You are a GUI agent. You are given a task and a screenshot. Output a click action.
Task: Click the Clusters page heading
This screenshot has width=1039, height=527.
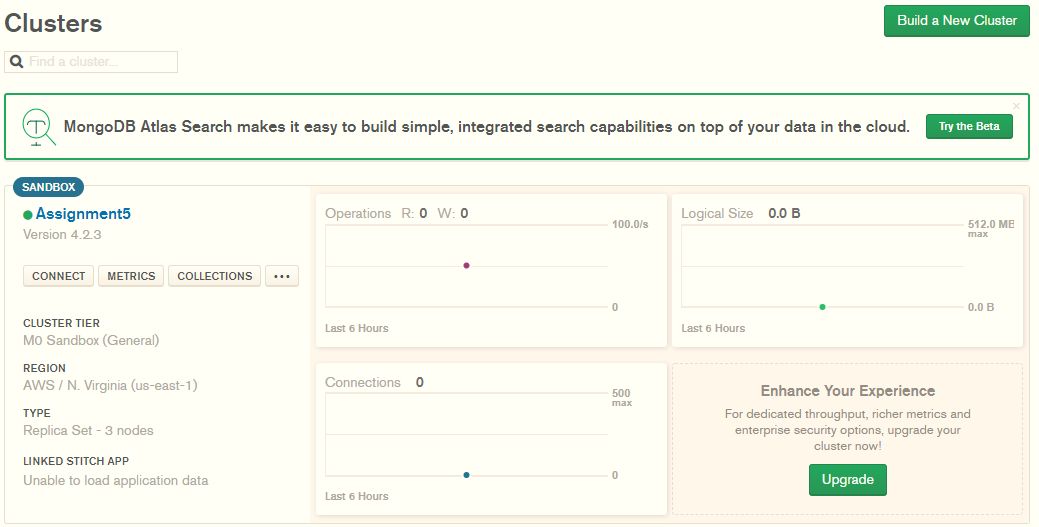pos(53,23)
